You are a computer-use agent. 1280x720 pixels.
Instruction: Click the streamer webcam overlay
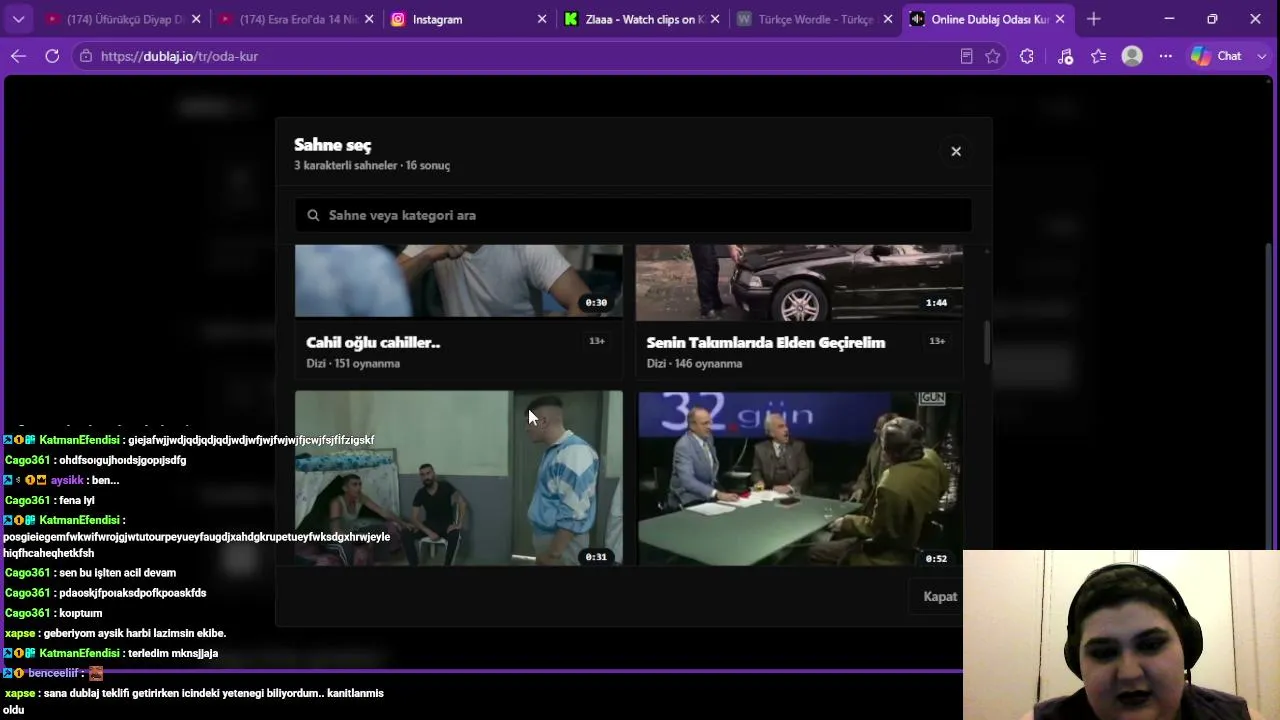pos(1121,635)
